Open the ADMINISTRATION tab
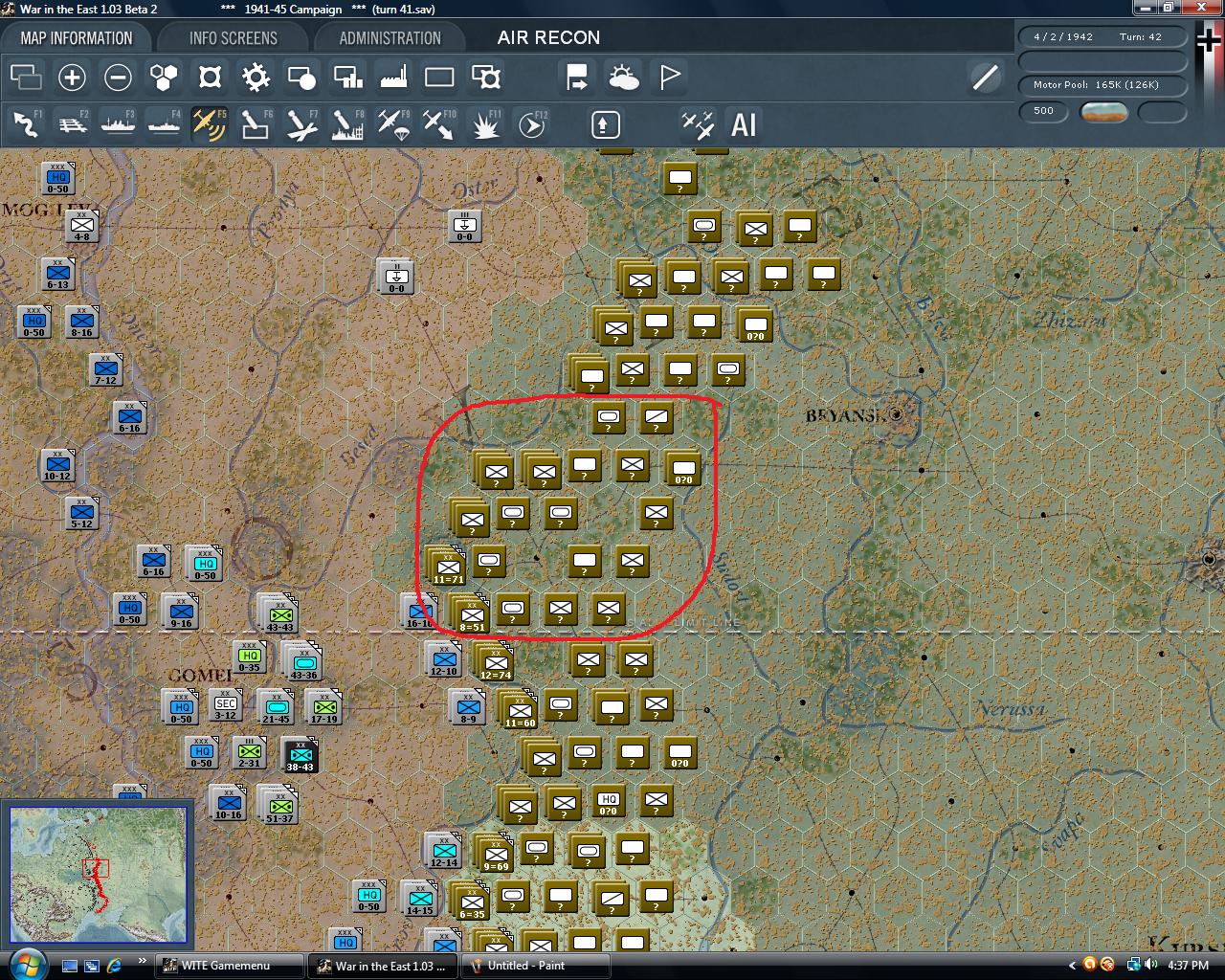The height and width of the screenshot is (980, 1225). [390, 38]
